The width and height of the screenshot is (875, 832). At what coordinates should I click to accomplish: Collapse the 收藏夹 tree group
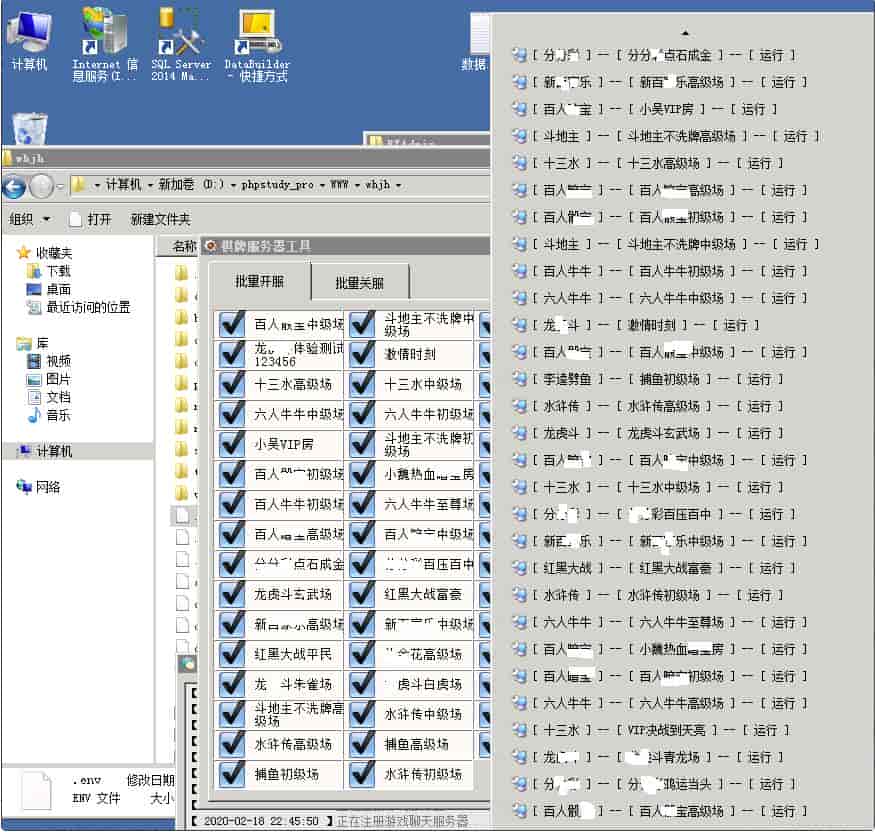[x=8, y=253]
